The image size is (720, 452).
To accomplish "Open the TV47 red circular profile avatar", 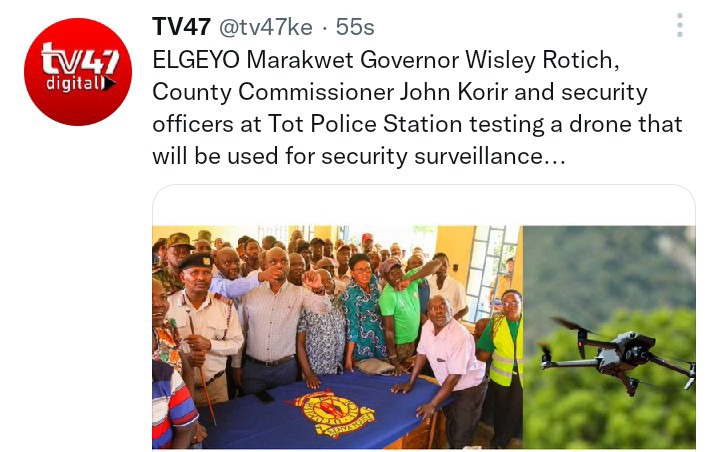I will point(78,72).
